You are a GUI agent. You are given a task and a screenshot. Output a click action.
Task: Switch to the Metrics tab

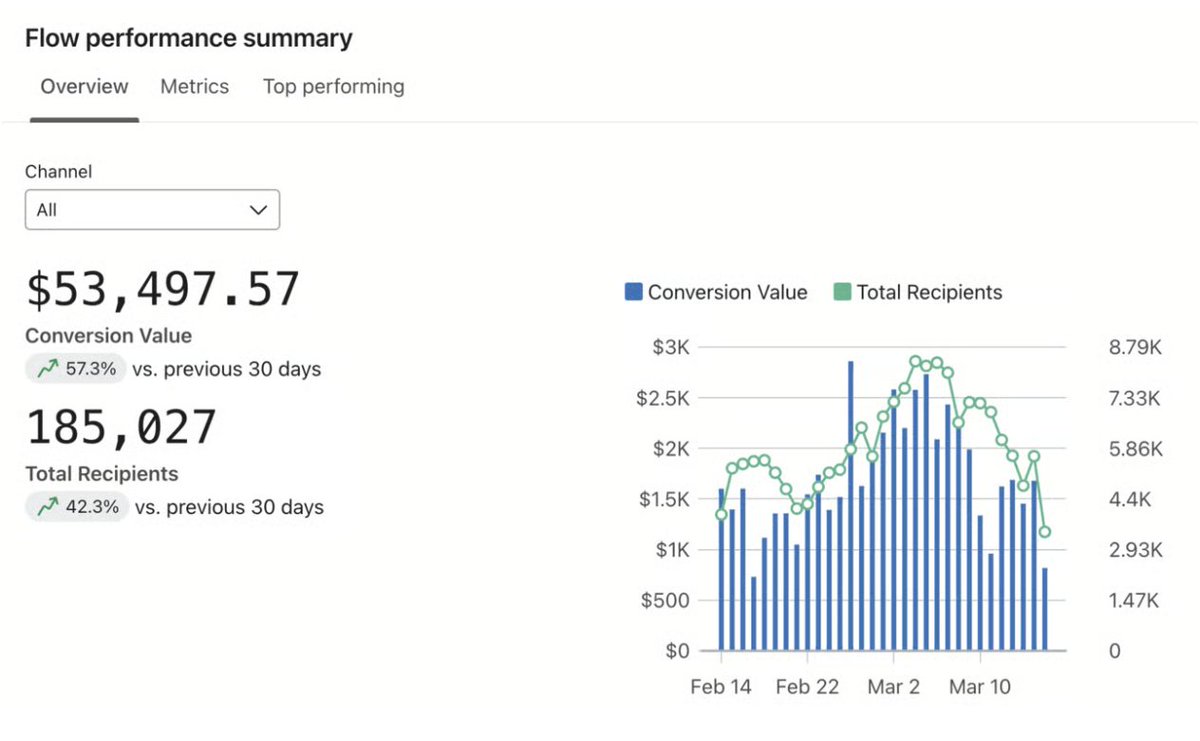click(x=194, y=87)
